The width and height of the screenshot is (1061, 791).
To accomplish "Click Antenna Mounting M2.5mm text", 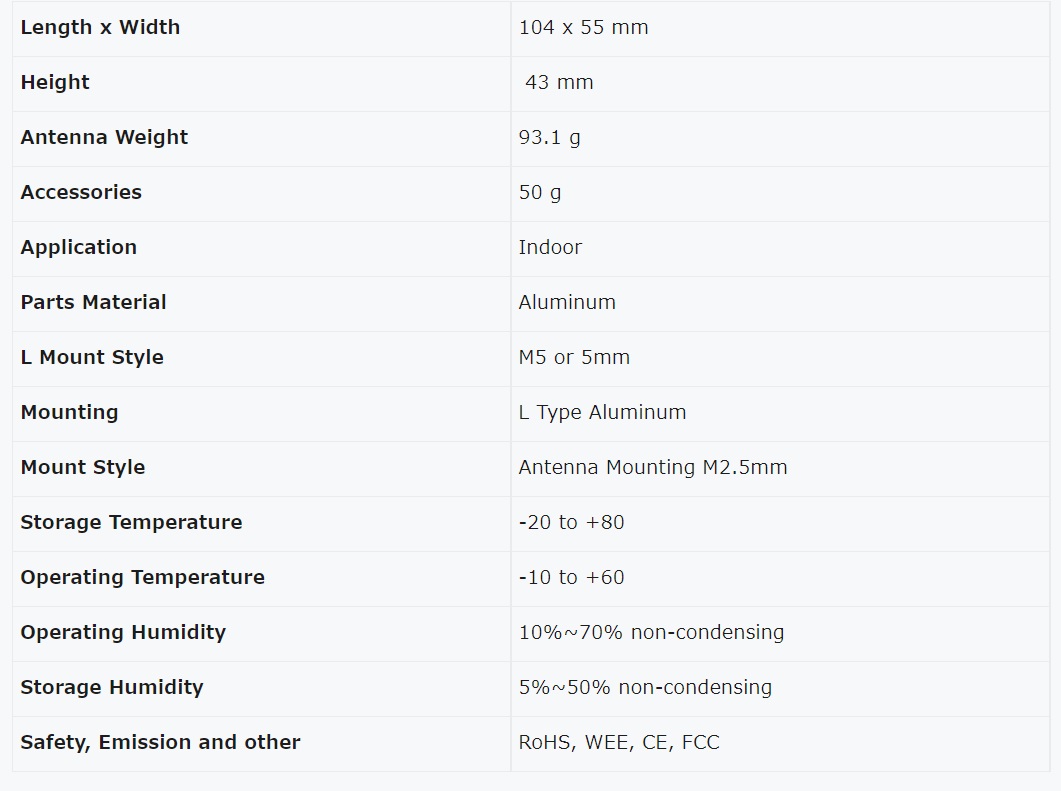I will click(653, 468).
